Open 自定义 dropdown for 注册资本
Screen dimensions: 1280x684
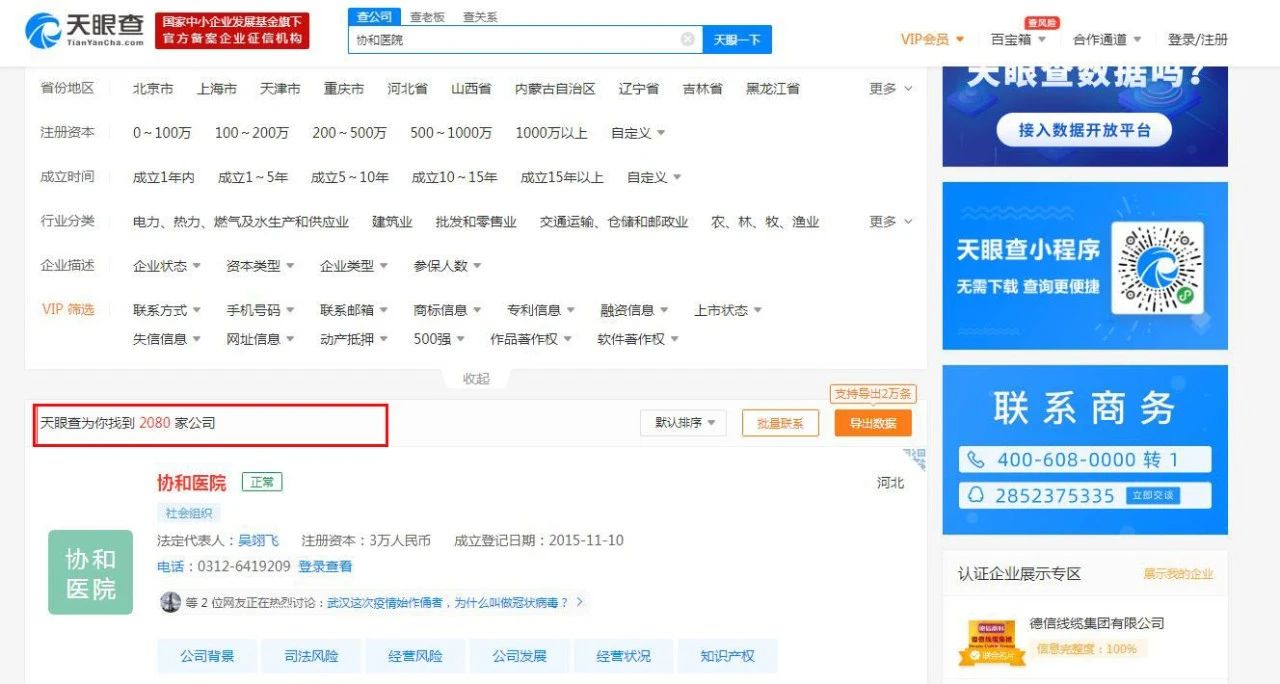click(638, 132)
